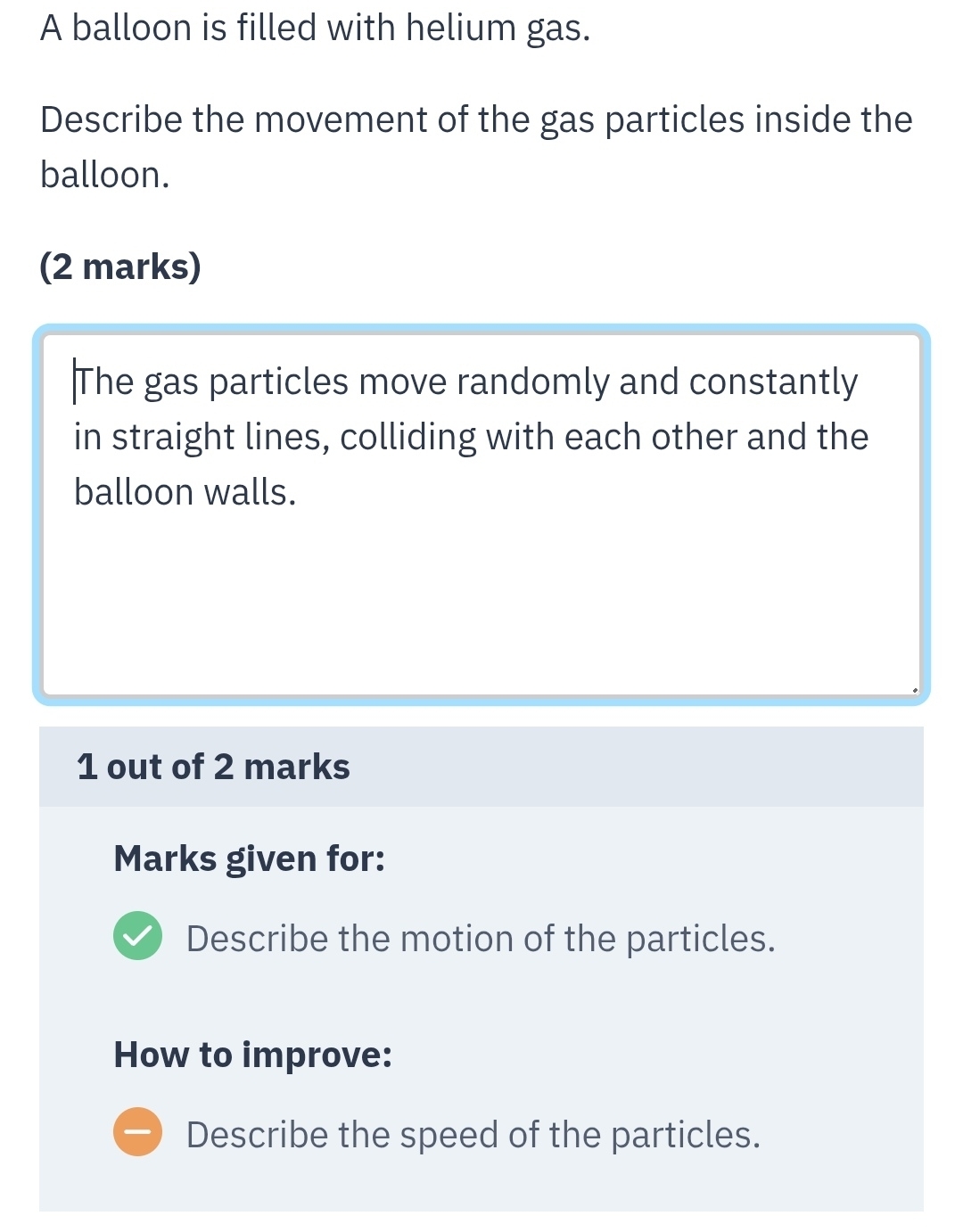Image resolution: width=963 pixels, height=1232 pixels.
Task: Click the word 'helium' in the question
Action: pyautogui.click(x=461, y=29)
